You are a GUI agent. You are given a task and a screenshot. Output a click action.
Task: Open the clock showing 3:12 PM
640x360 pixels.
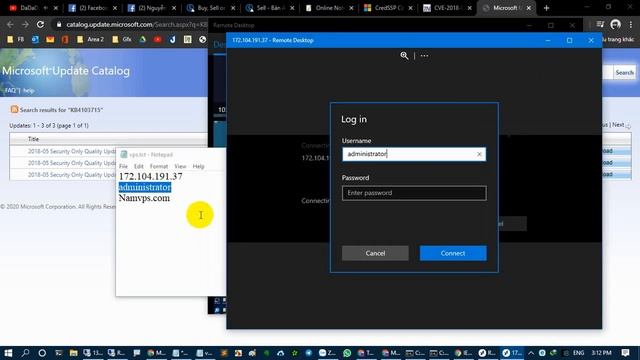[601, 353]
